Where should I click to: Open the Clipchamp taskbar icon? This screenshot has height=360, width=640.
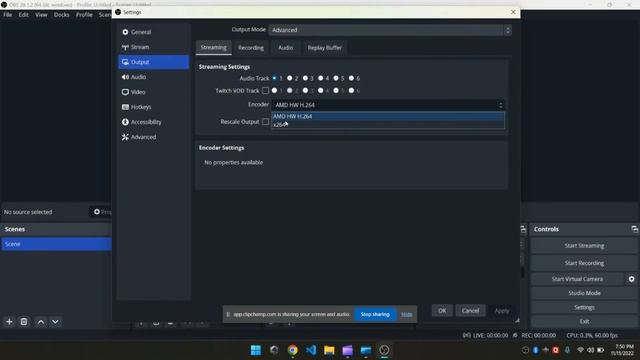347,350
